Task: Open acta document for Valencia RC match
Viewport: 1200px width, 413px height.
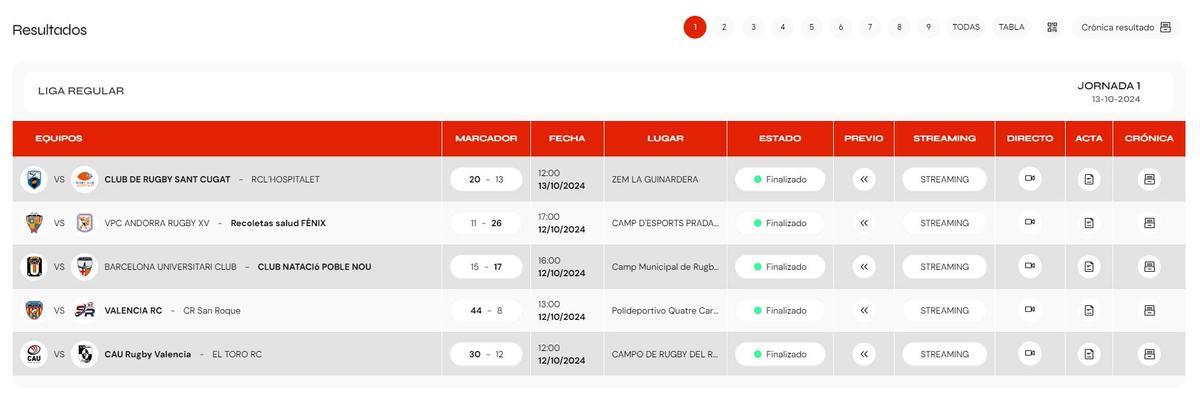Action: [x=1089, y=310]
